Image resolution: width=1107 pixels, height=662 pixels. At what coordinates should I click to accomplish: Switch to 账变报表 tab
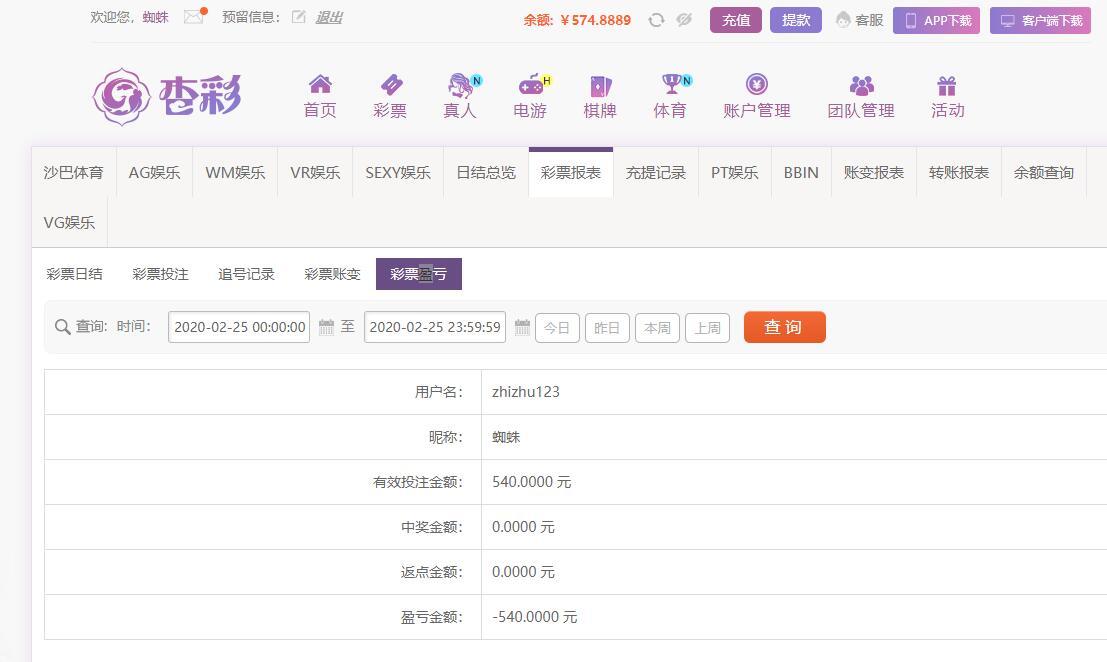(874, 172)
